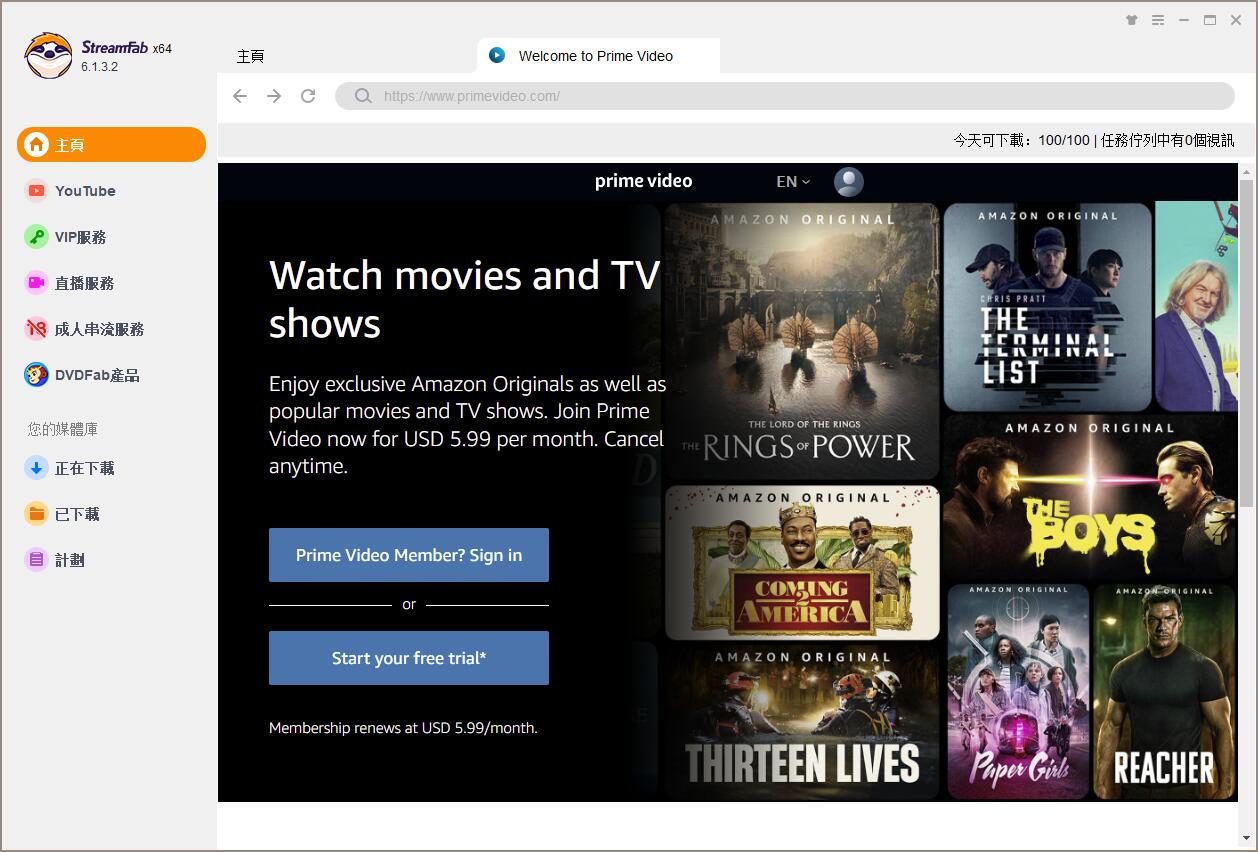Minimize the StreamFab window
Image resolution: width=1258 pixels, height=852 pixels.
(1184, 20)
